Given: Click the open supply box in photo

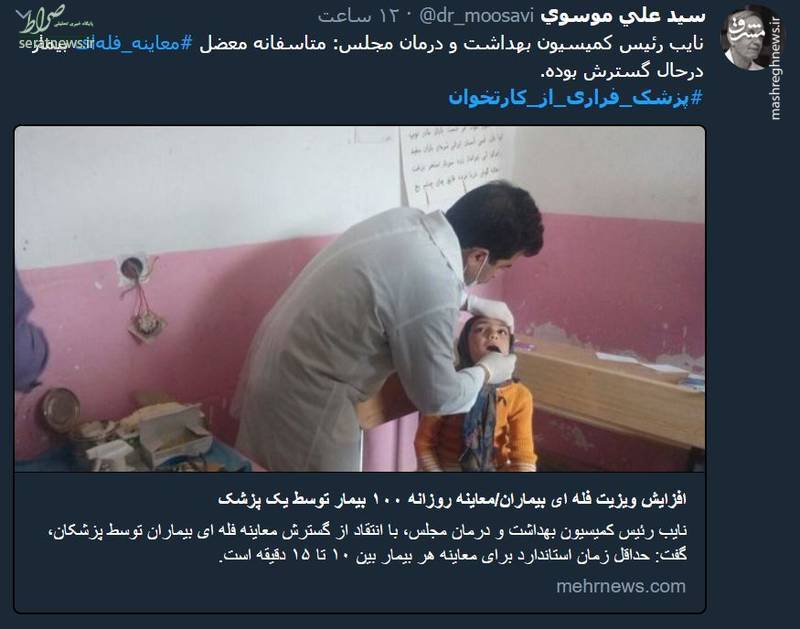Looking at the screenshot, I should pos(171,434).
